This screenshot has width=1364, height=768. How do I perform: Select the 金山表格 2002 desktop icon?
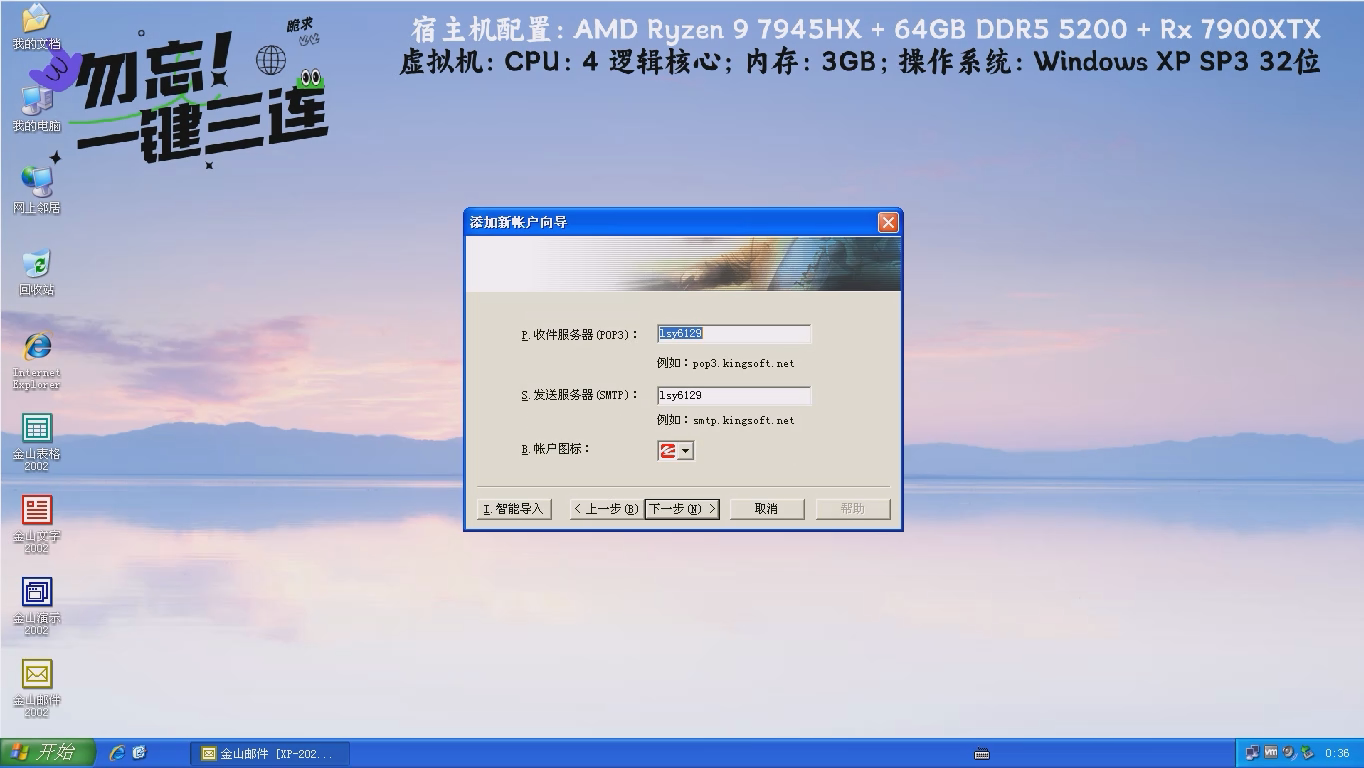click(x=36, y=442)
